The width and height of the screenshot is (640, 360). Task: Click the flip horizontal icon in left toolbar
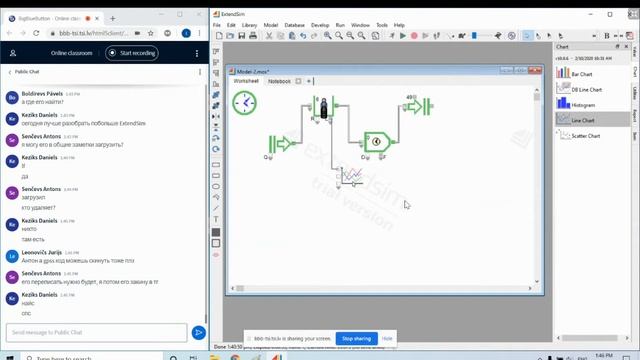[x=216, y=116]
